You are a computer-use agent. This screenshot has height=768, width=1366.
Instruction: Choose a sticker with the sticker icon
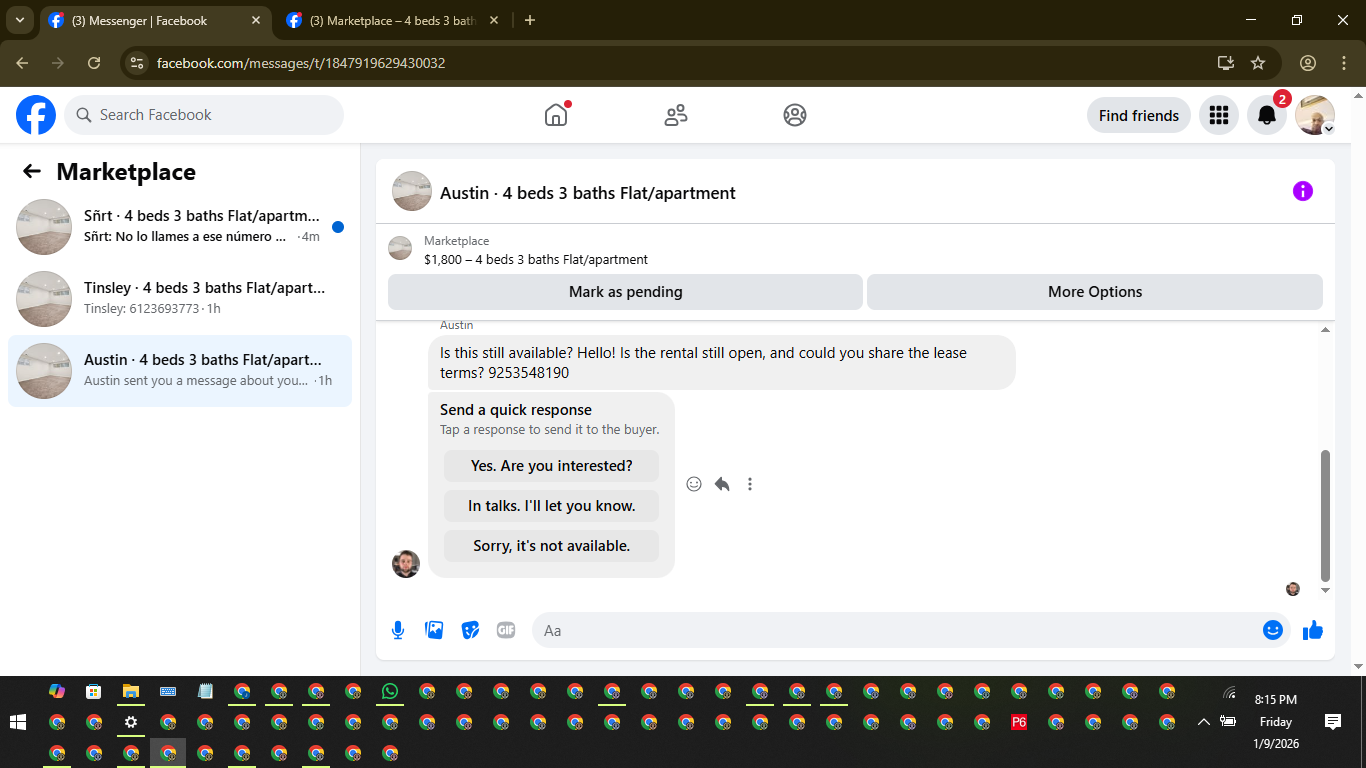point(470,630)
